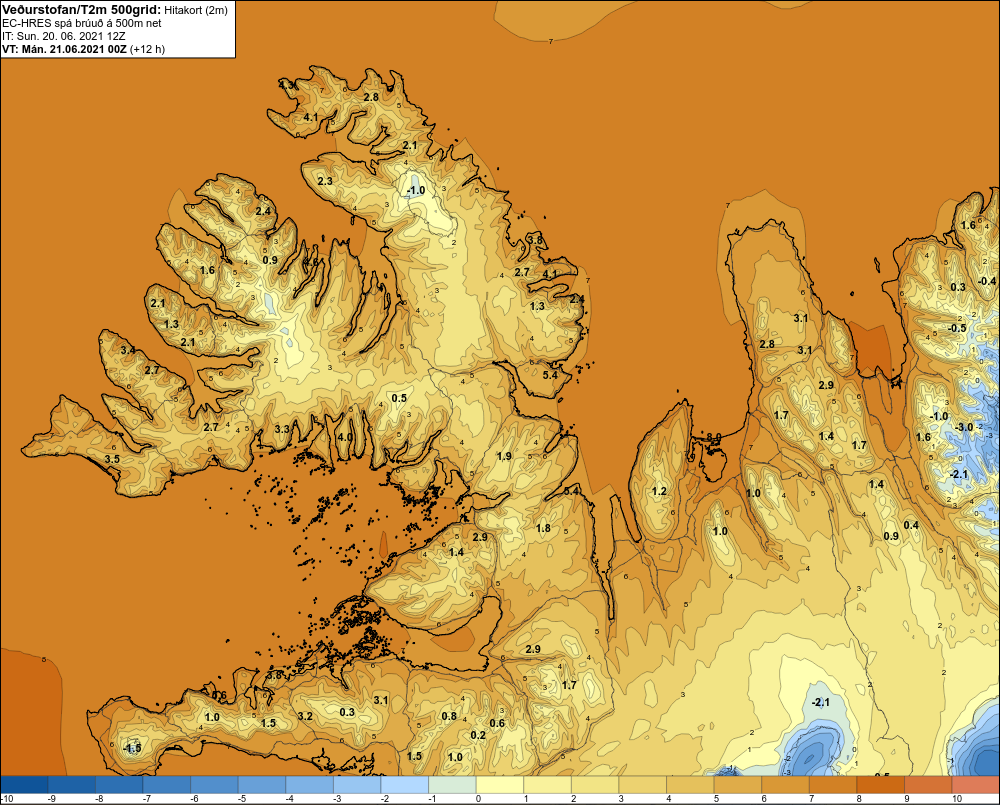Click the '3.3' temperature value on the map
Screen dimensions: 1000x805
pyautogui.click(x=283, y=429)
